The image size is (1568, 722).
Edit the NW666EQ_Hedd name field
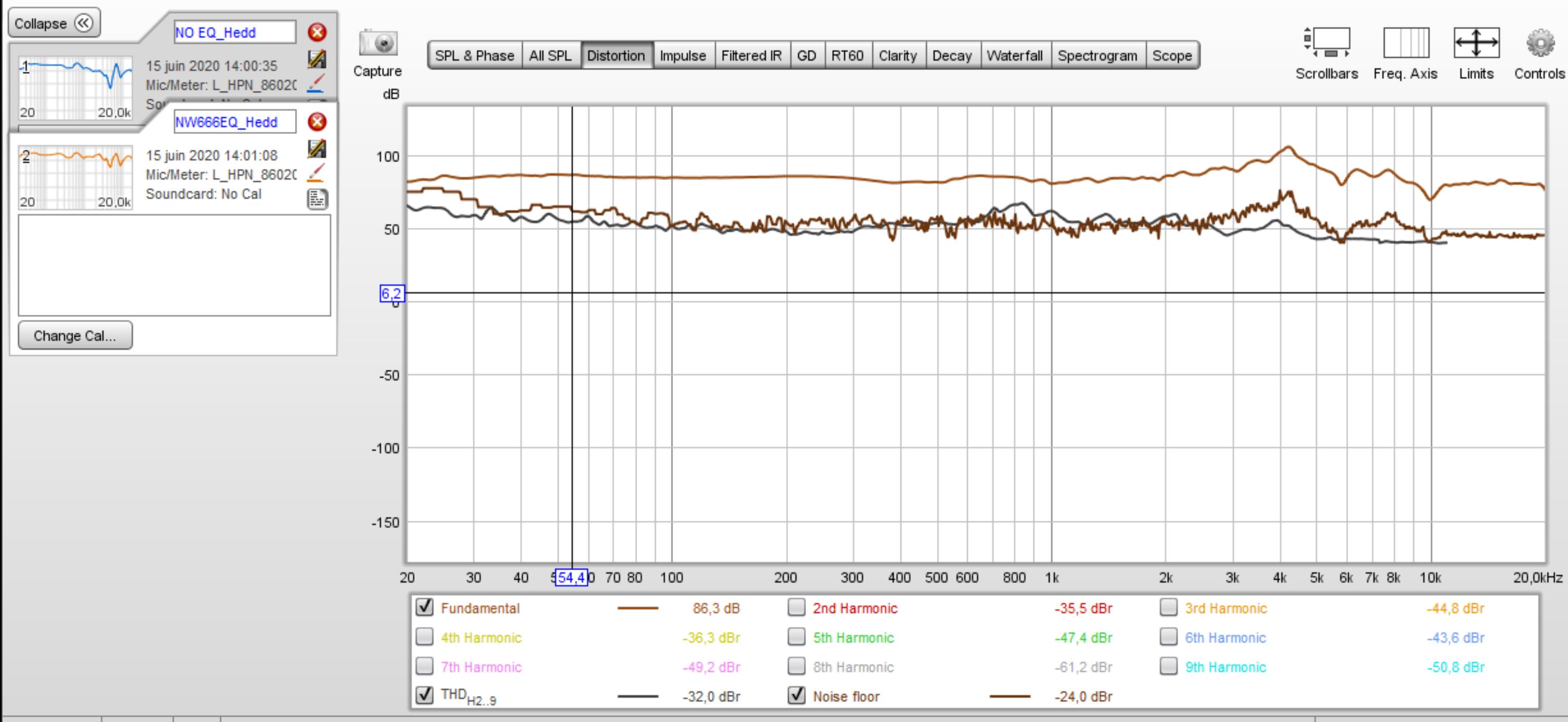(x=235, y=122)
